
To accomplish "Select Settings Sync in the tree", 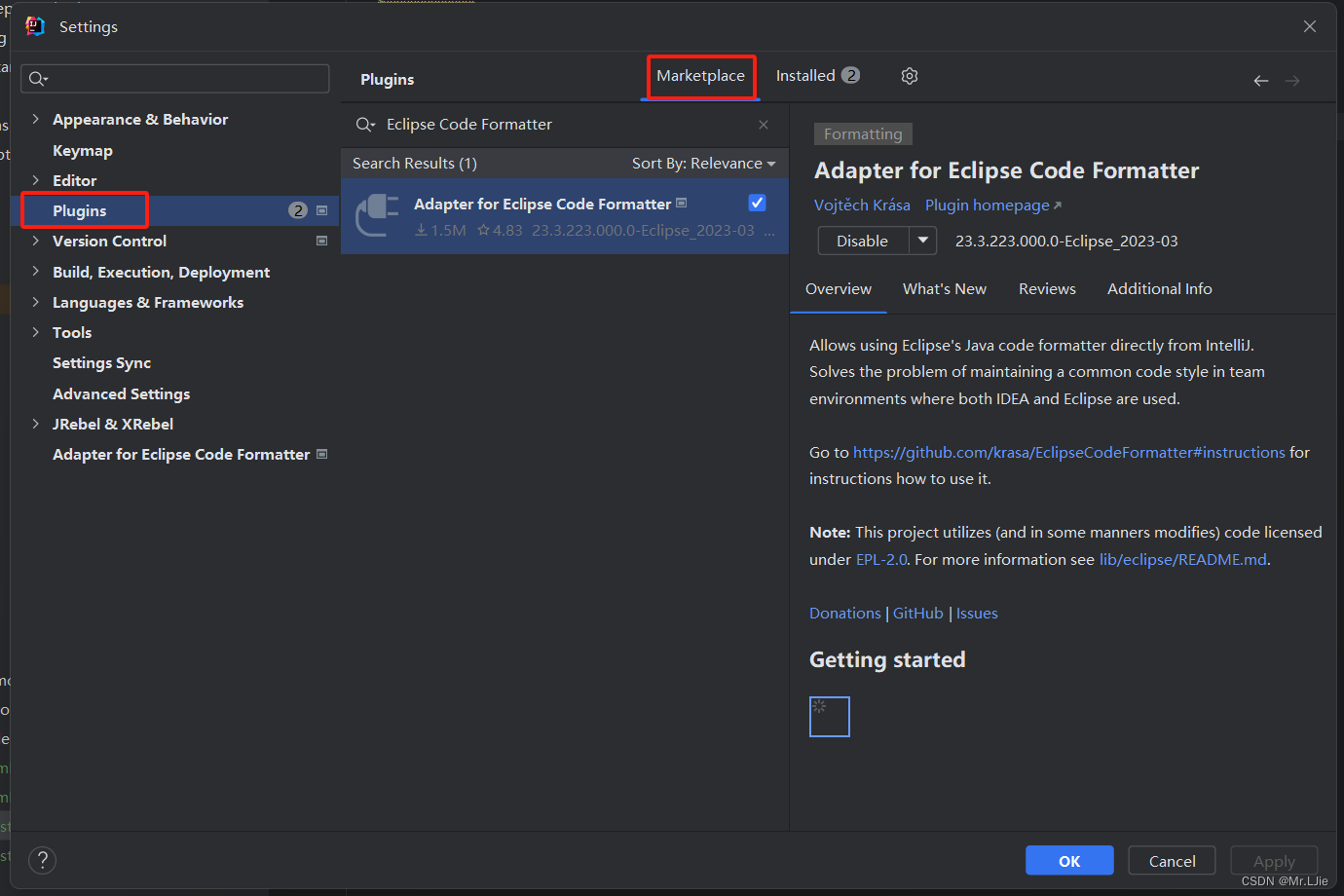I will point(101,363).
